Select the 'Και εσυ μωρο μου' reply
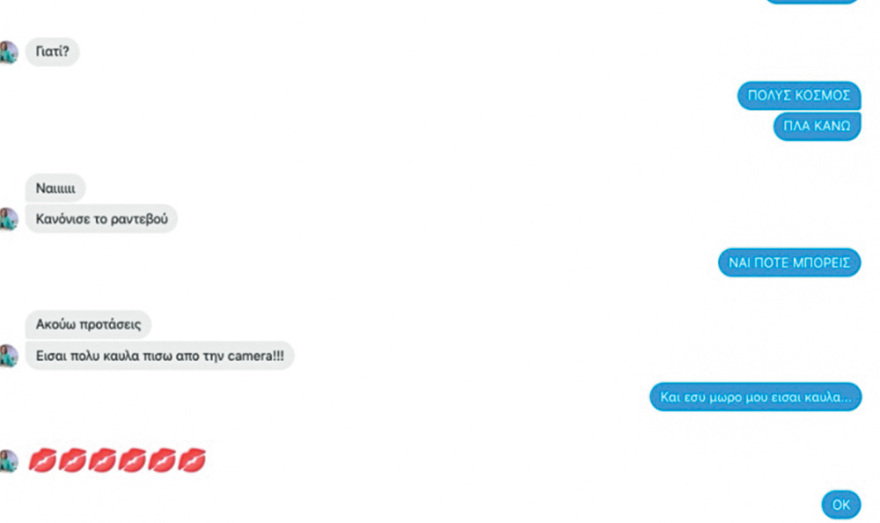This screenshot has width=880, height=523. pyautogui.click(x=755, y=397)
